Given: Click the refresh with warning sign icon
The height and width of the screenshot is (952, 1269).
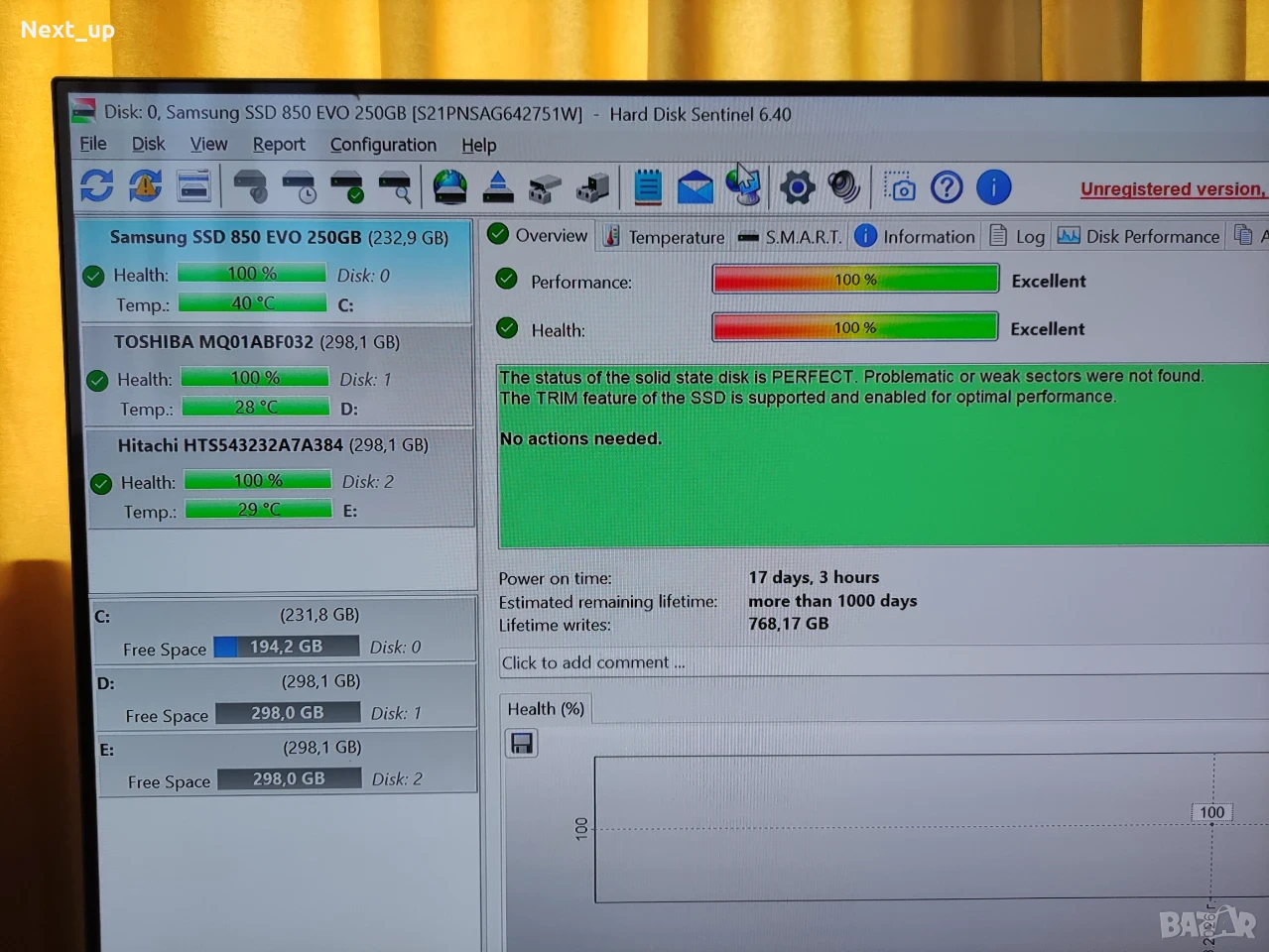Looking at the screenshot, I should point(145,185).
